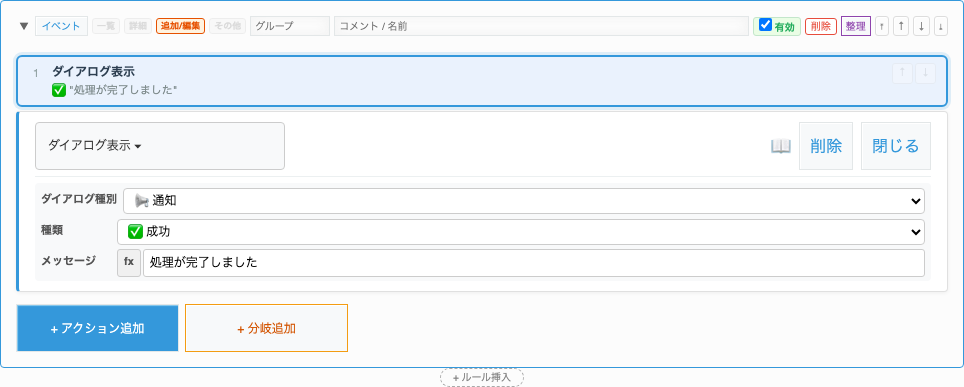Focus the グループ input field

click(290, 26)
